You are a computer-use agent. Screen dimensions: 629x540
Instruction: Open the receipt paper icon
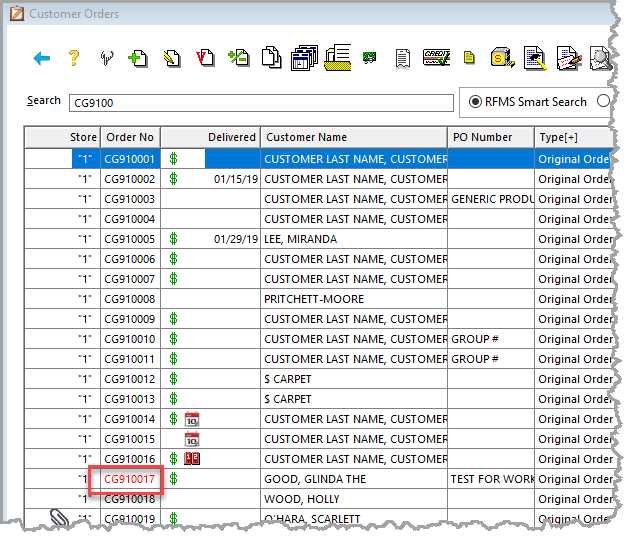coord(402,59)
